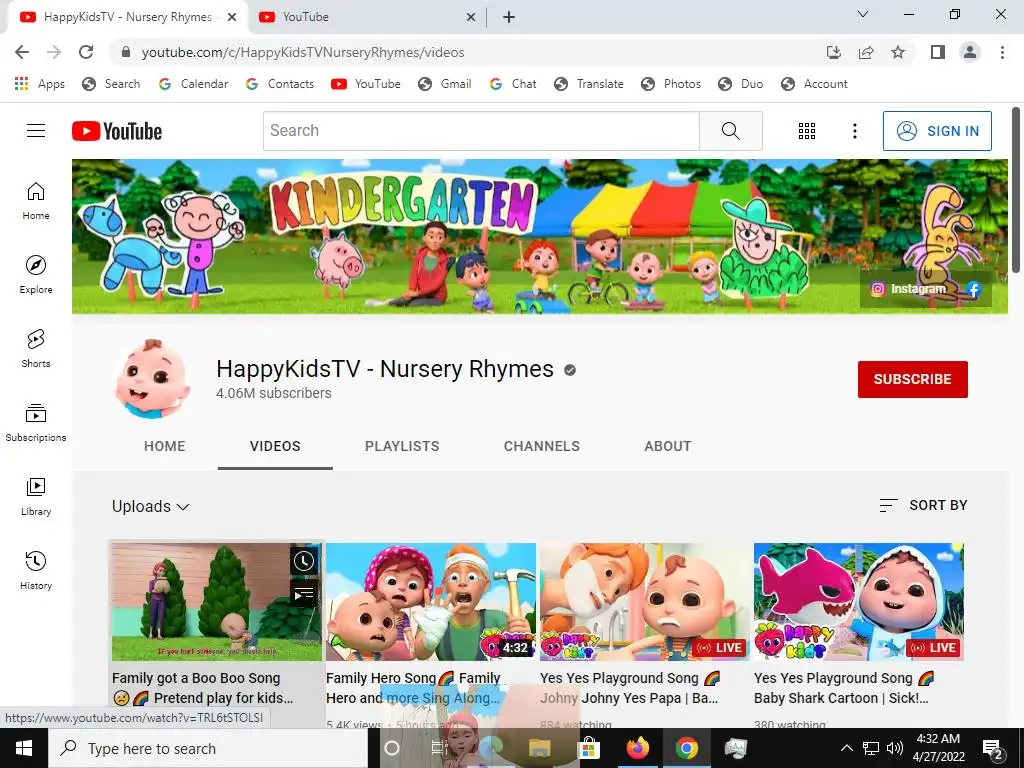Click the search magnifier button
Viewport: 1024px width, 768px height.
[x=731, y=131]
